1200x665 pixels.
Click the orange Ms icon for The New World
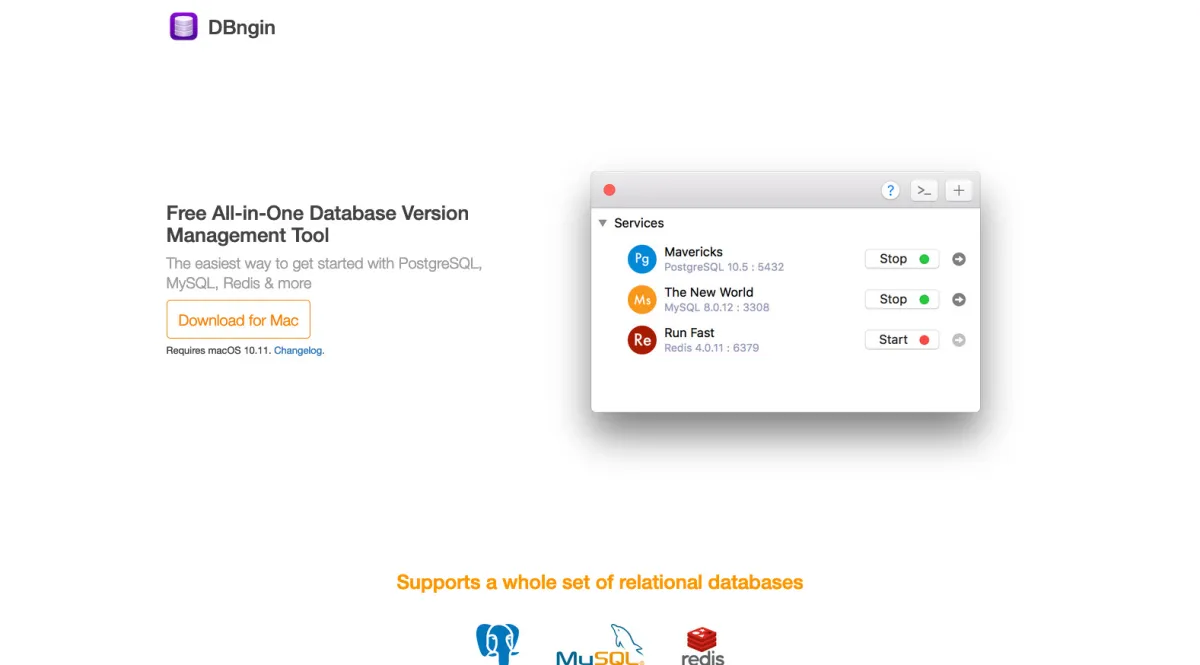tap(642, 299)
